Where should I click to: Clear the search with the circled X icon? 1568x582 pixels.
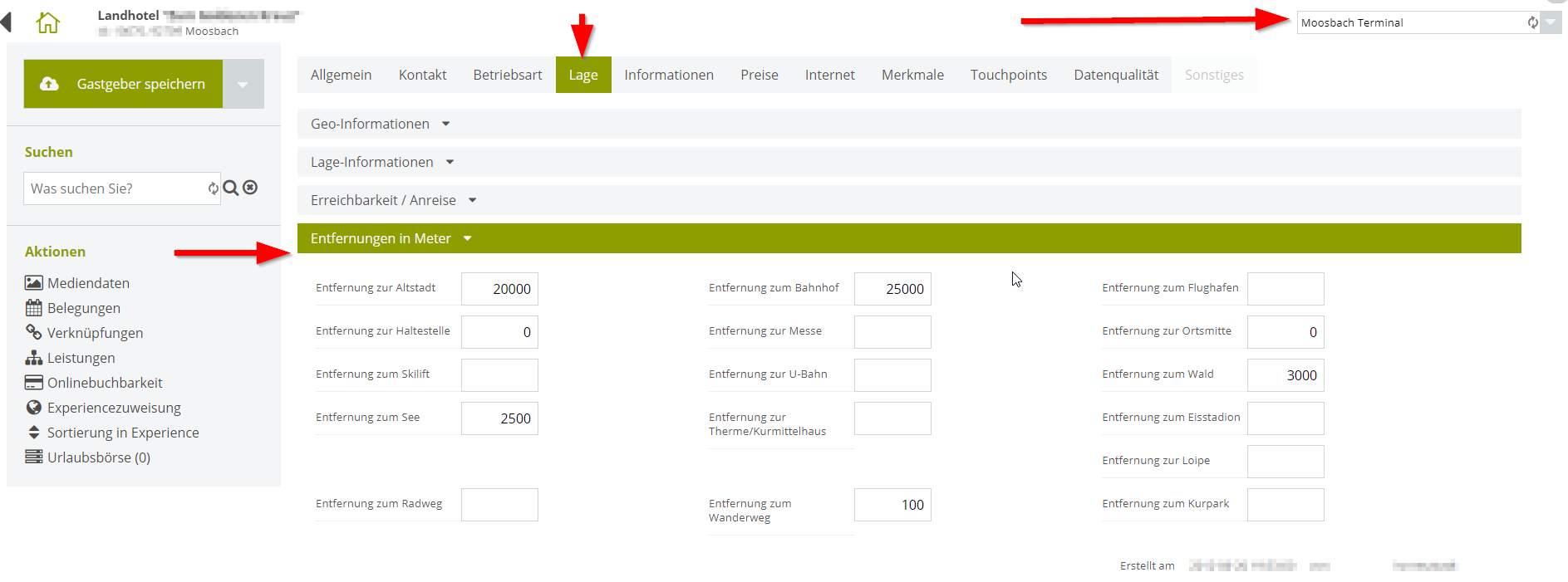click(250, 188)
